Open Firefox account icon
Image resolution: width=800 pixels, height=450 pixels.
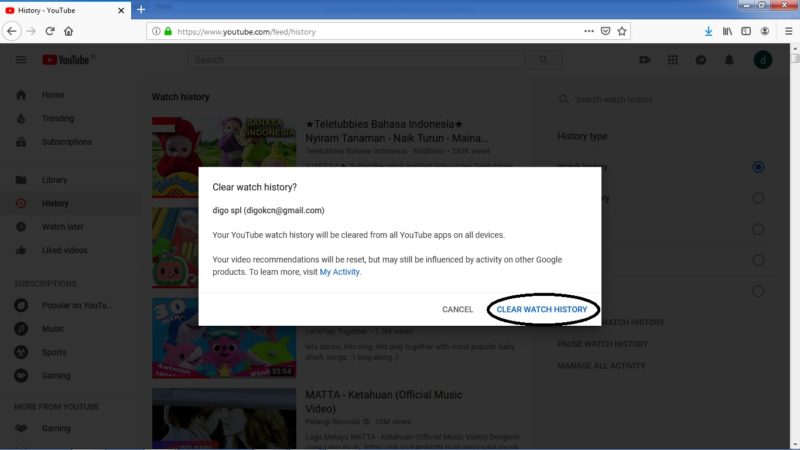coord(765,31)
